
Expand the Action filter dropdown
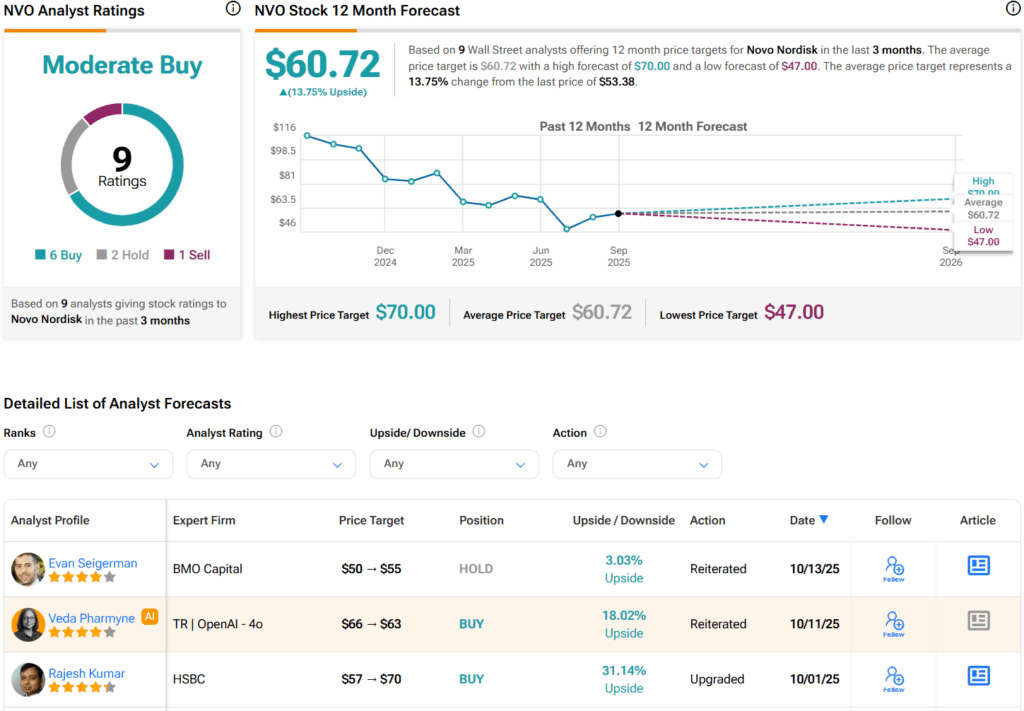click(x=637, y=464)
